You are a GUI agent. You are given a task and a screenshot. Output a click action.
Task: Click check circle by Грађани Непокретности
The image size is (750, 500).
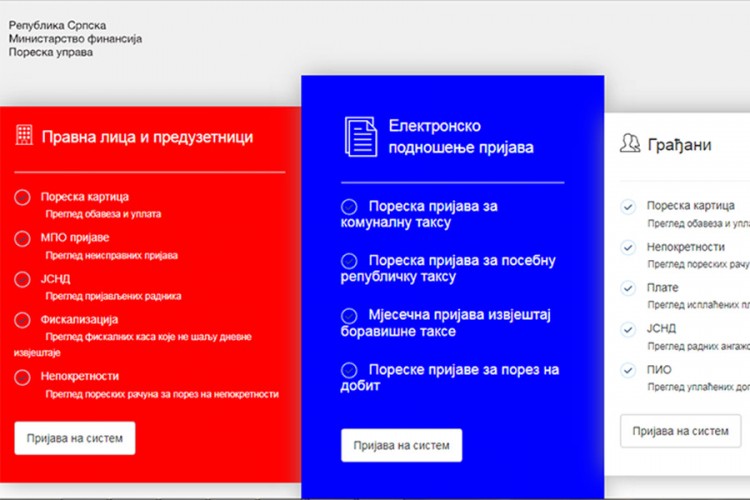pos(628,247)
